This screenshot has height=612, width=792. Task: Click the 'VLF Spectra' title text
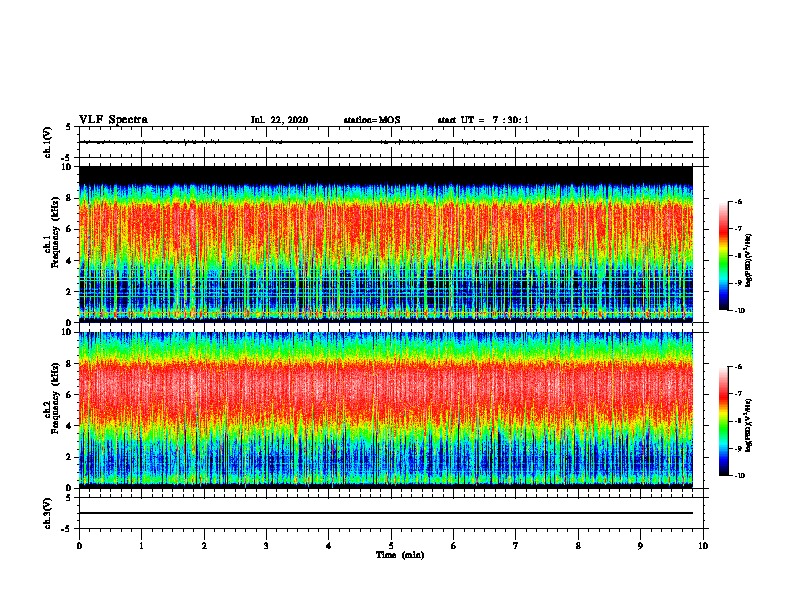[x=113, y=120]
